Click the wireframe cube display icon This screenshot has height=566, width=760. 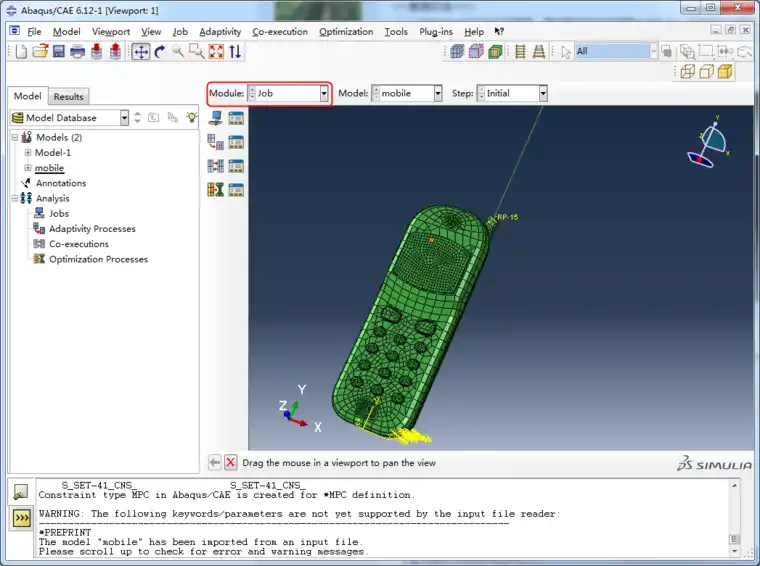coord(687,72)
